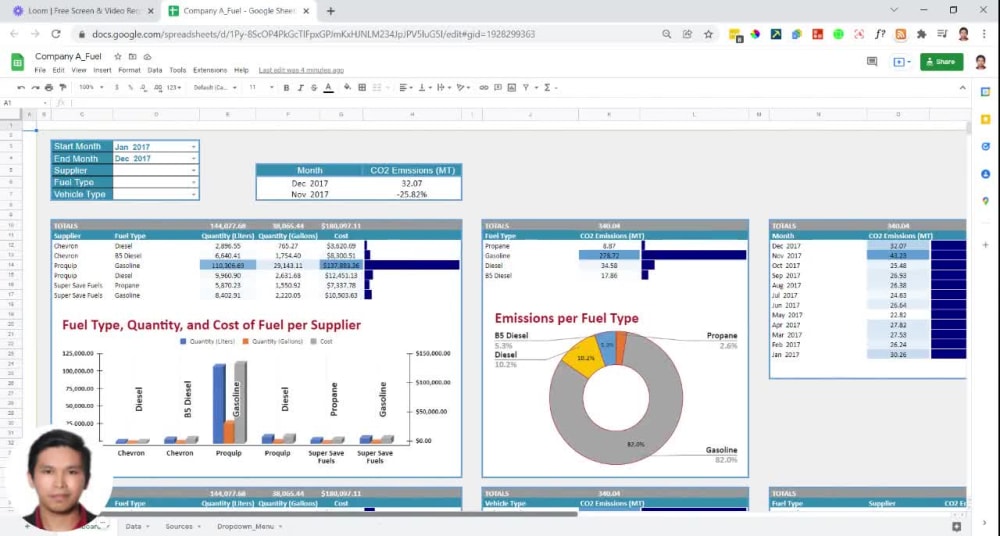Viewport: 1000px width, 536px height.
Task: Click the Name box showing A1
Action: 24,103
